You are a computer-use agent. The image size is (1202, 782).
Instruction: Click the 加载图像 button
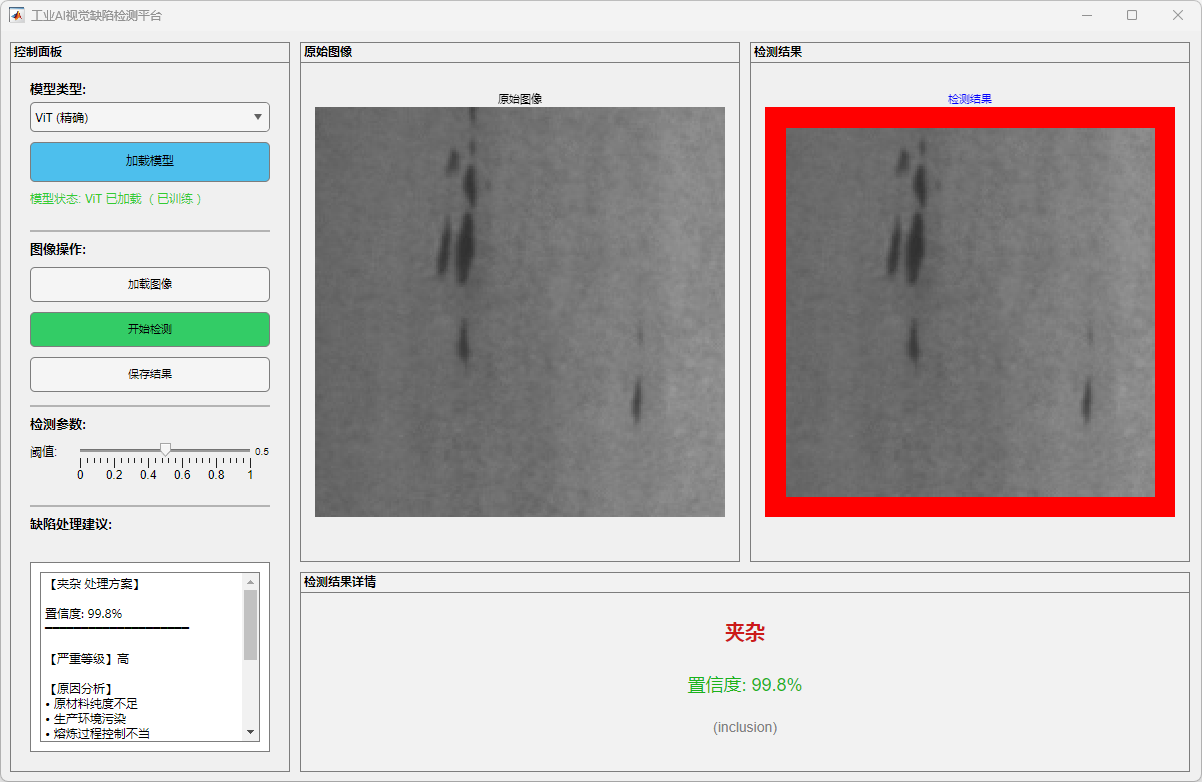point(150,284)
